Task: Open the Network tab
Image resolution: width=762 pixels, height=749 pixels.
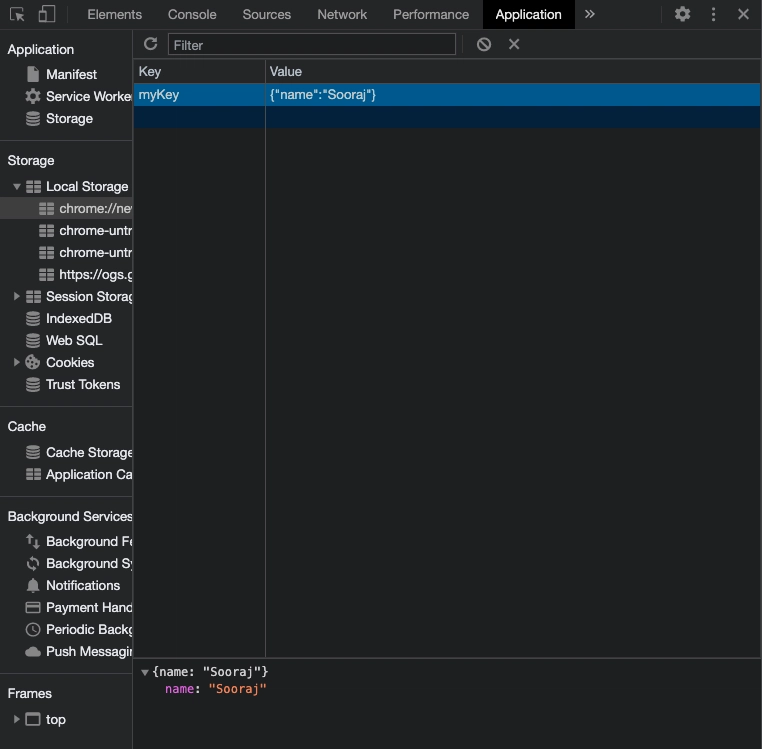Action: point(342,15)
